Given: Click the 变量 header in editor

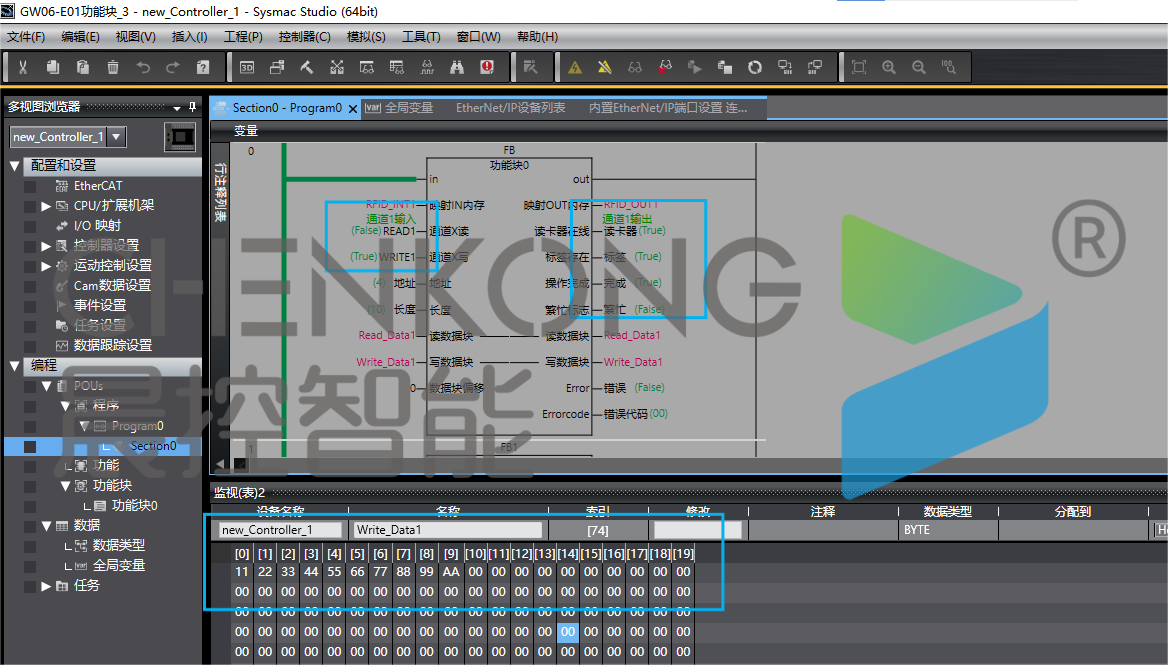Looking at the screenshot, I should [x=246, y=131].
